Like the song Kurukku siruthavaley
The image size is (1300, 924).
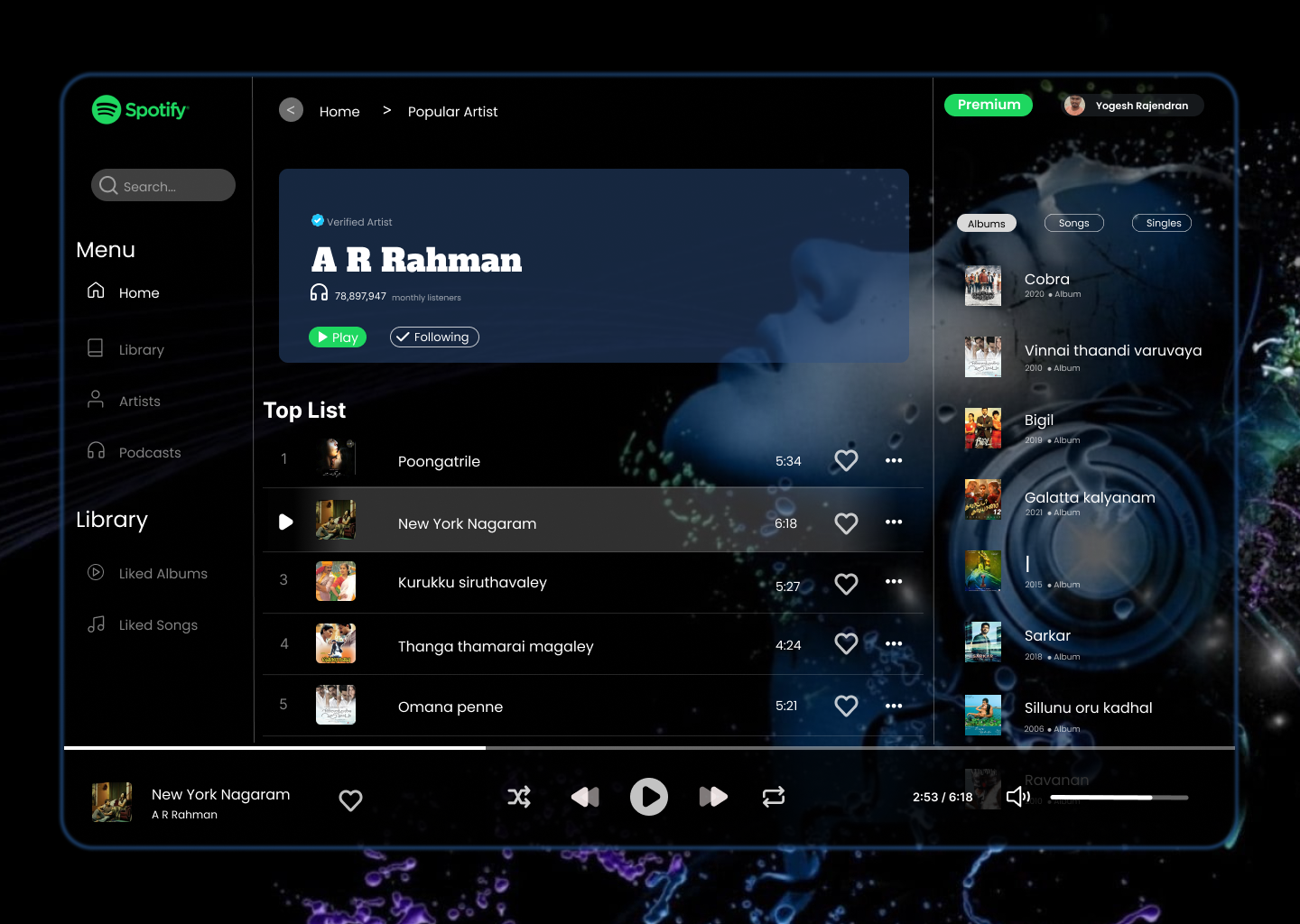(846, 584)
